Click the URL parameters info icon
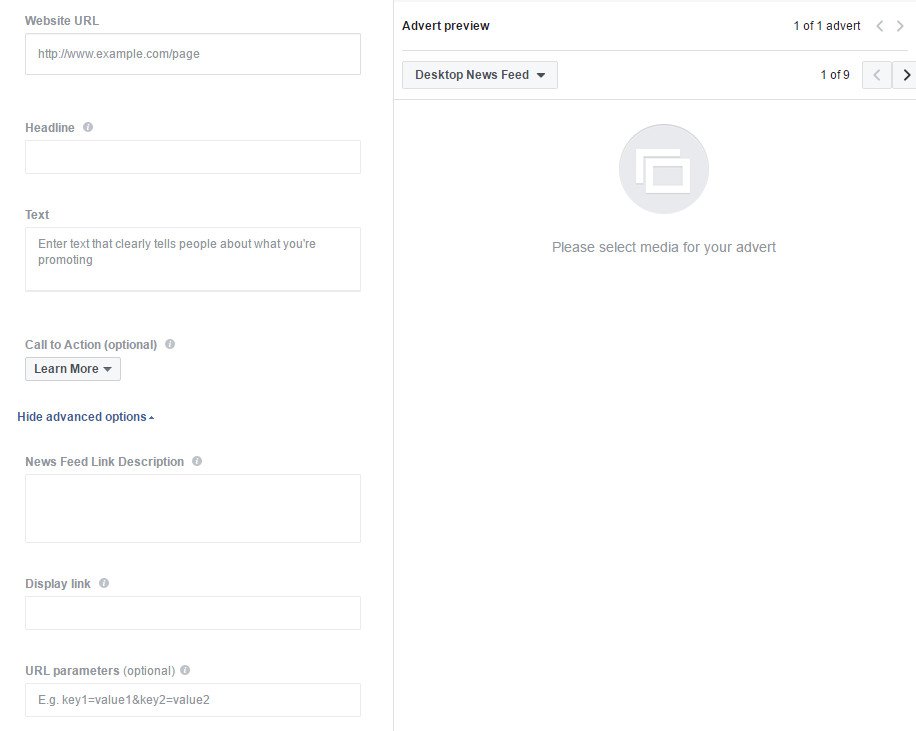 [185, 670]
